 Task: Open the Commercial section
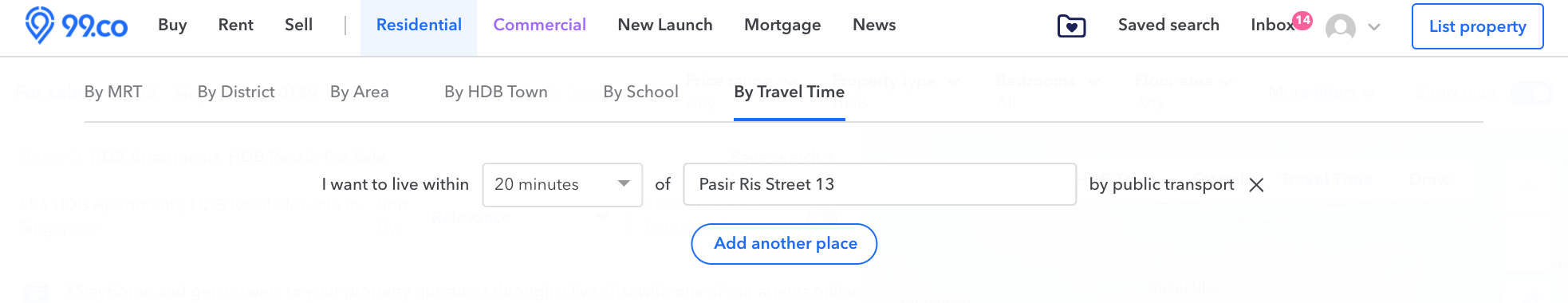click(x=540, y=26)
